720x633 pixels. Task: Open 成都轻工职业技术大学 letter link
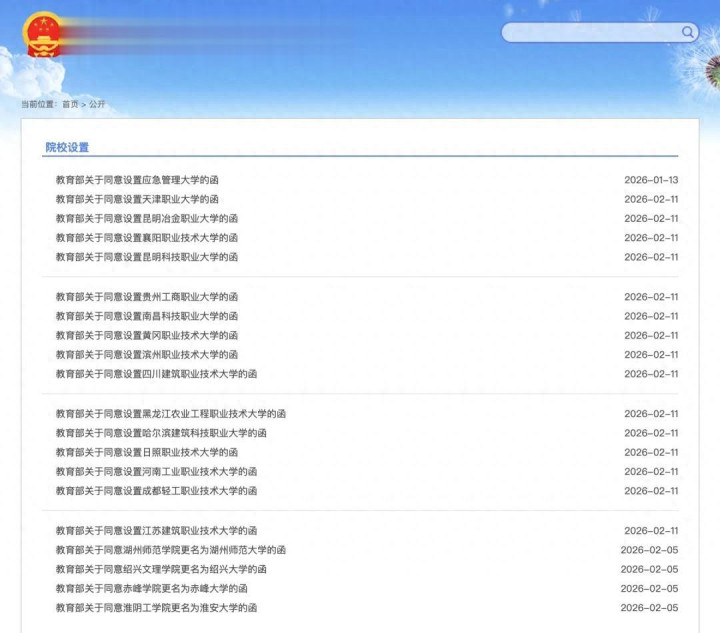click(x=157, y=491)
